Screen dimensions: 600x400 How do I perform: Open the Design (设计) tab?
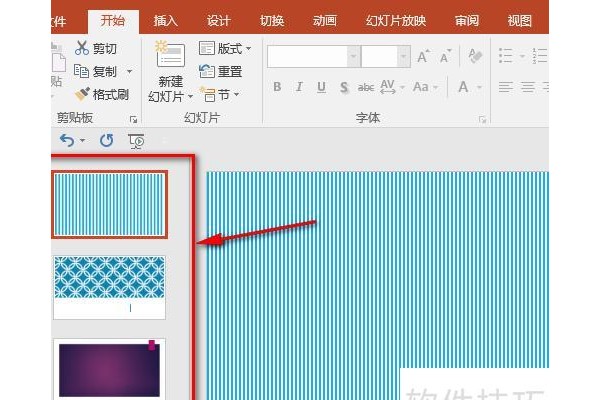coord(218,21)
